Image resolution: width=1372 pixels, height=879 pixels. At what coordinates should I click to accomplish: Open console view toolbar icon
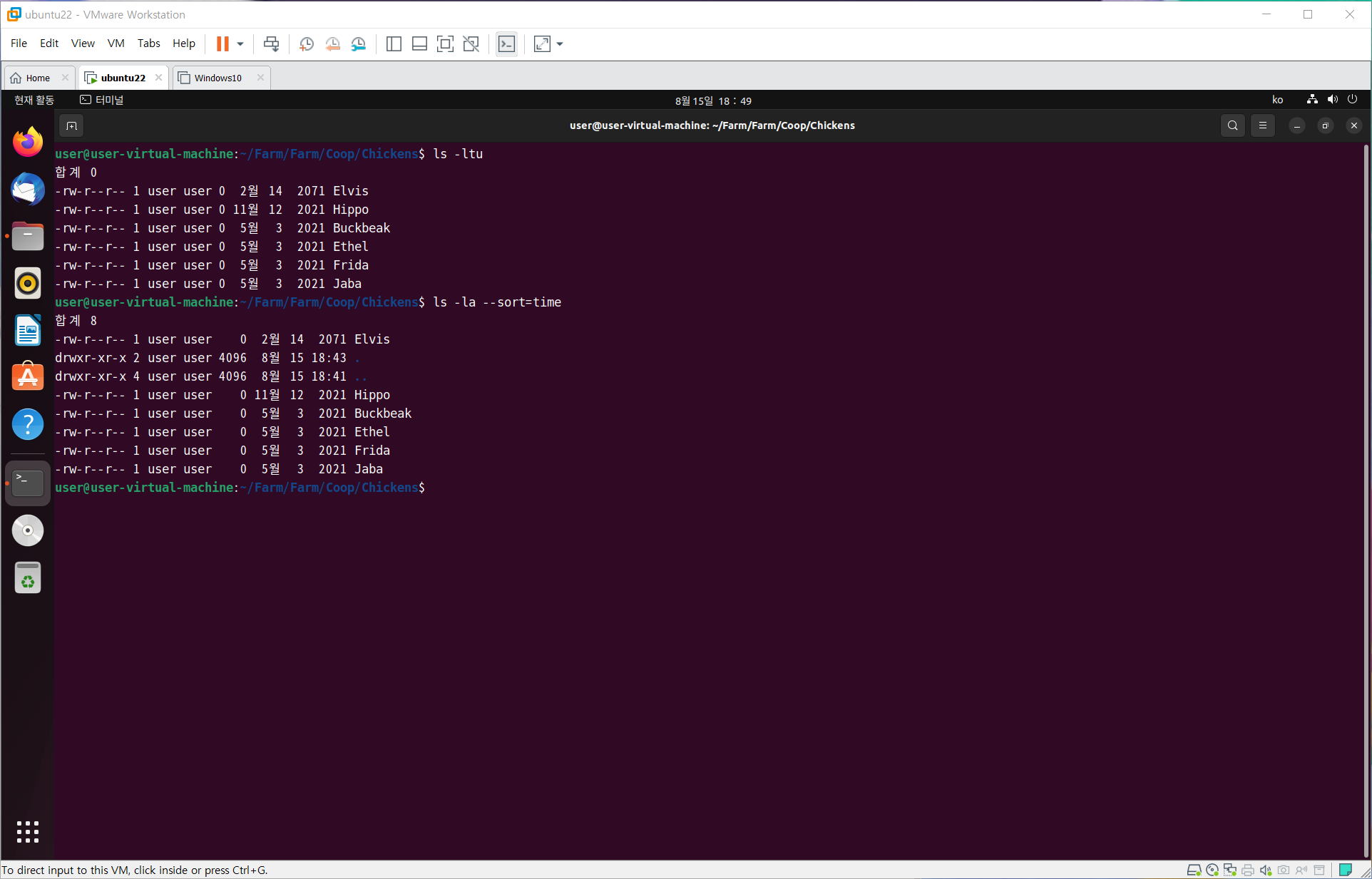tap(506, 44)
